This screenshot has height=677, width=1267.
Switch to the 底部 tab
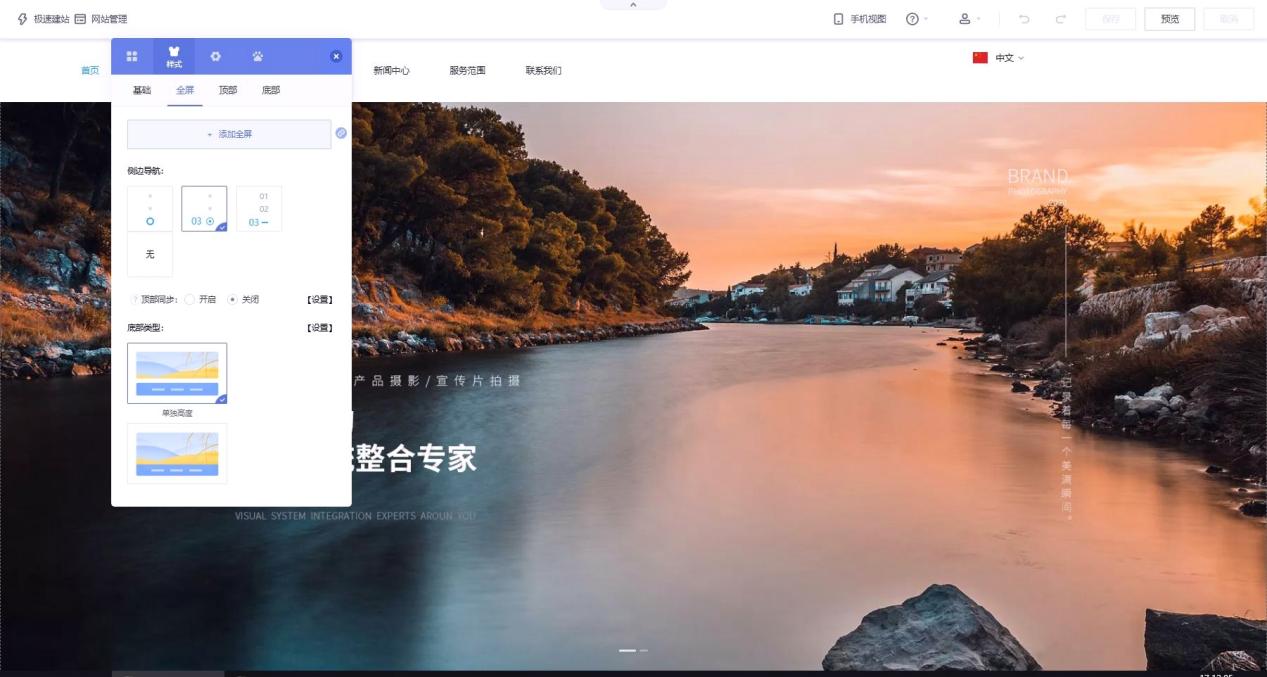pyautogui.click(x=270, y=90)
